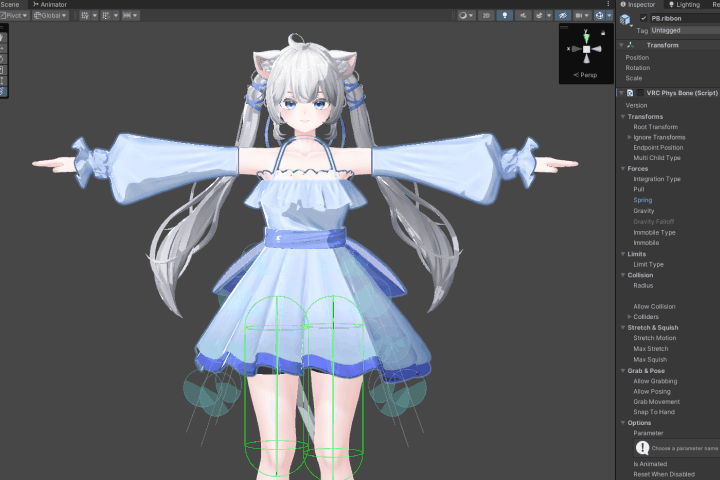Image resolution: width=720 pixels, height=480 pixels.
Task: Collapse VRC Phys Bone component
Action: (621, 93)
